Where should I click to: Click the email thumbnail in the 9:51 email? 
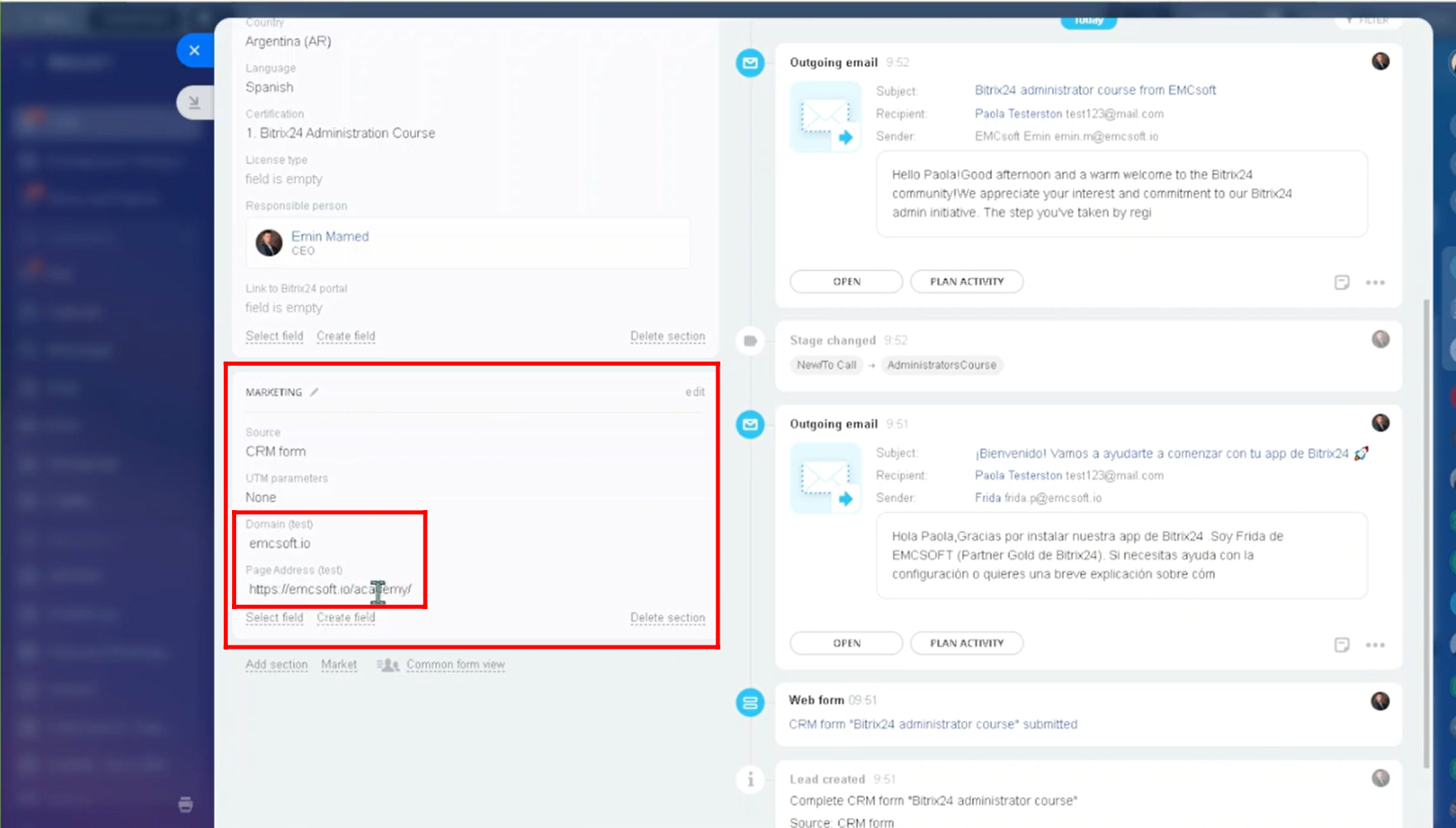tap(826, 478)
